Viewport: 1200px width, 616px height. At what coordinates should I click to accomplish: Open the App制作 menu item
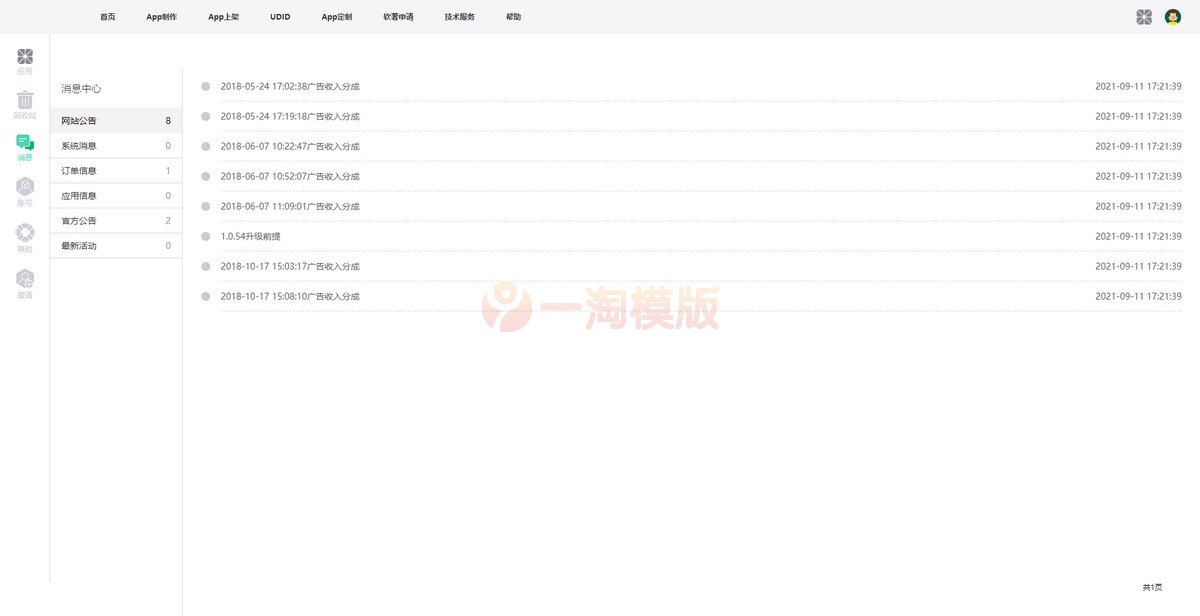tap(161, 16)
